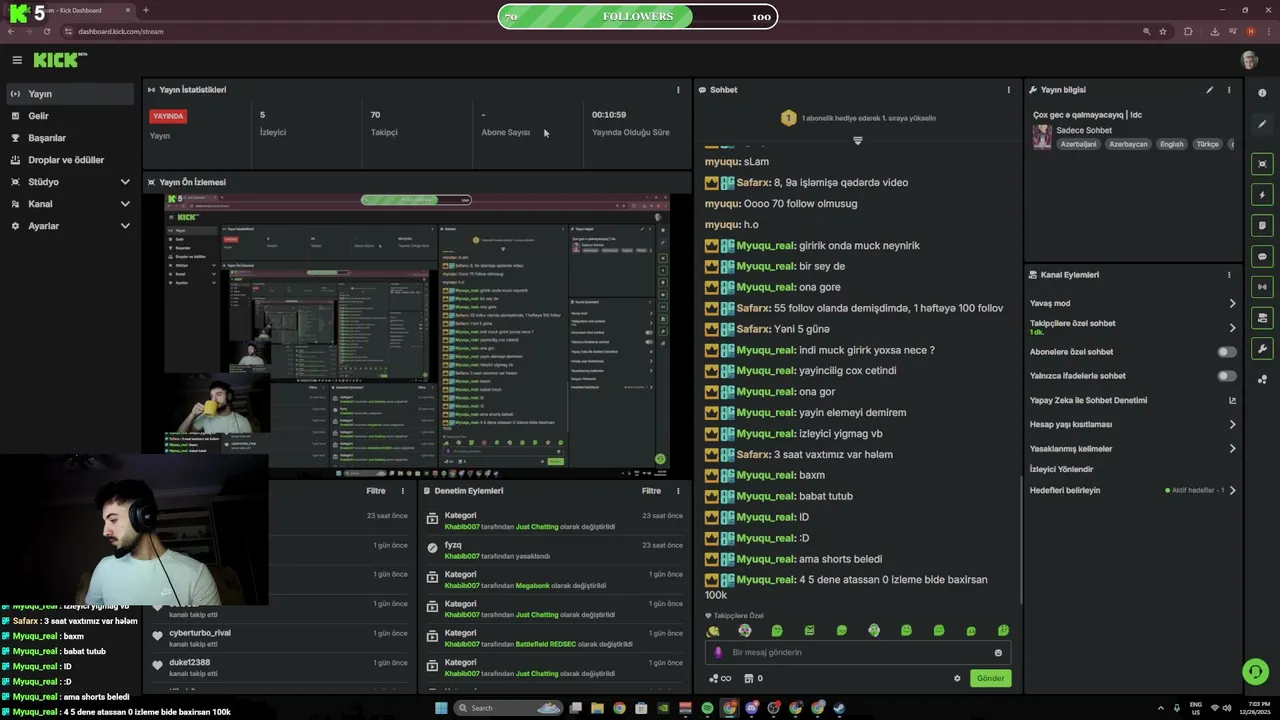Toggle the channel actions widget in right rail
Image resolution: width=1280 pixels, height=720 pixels.
[1262, 318]
